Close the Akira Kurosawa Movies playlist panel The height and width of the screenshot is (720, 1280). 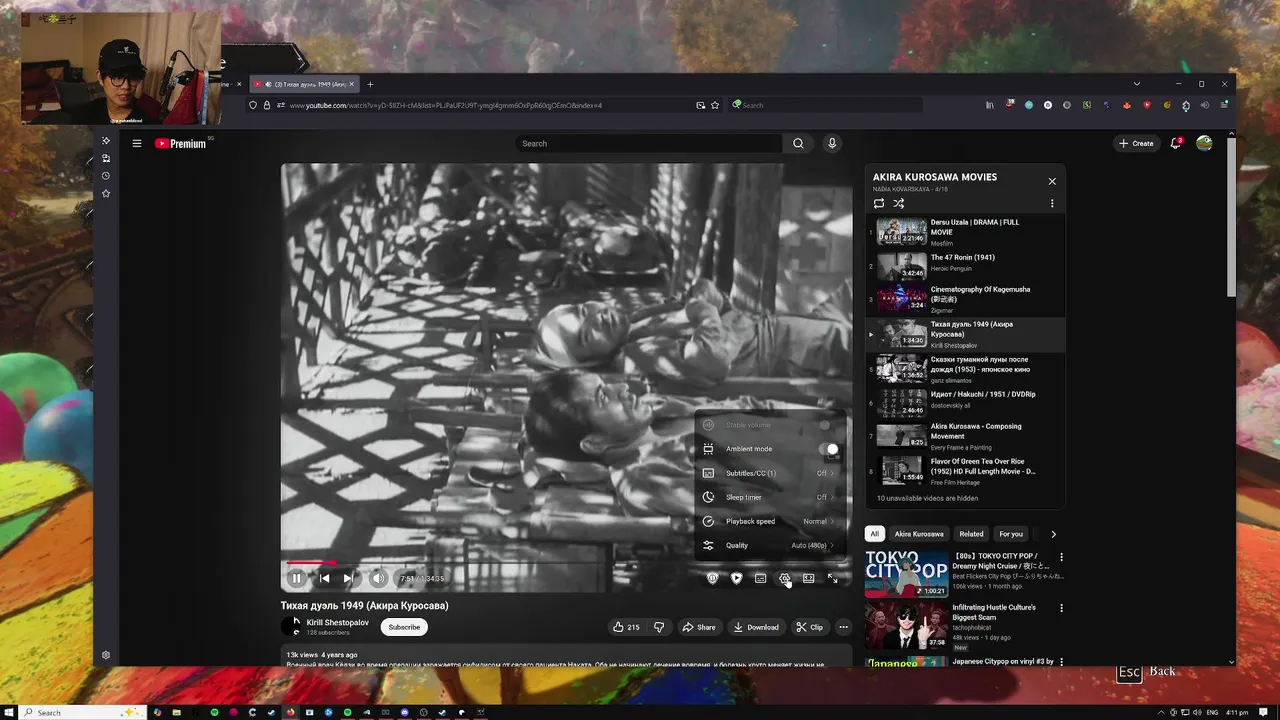(x=1052, y=181)
